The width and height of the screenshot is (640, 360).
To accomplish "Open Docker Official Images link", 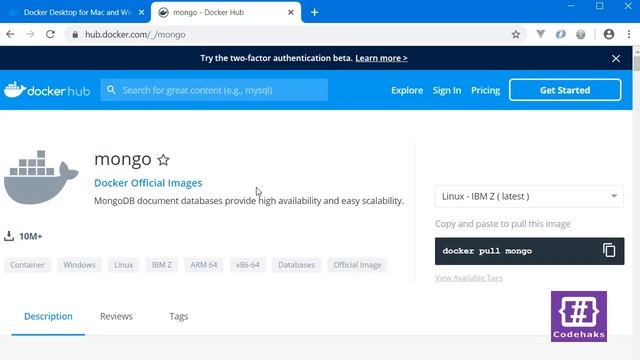I will pos(148,183).
